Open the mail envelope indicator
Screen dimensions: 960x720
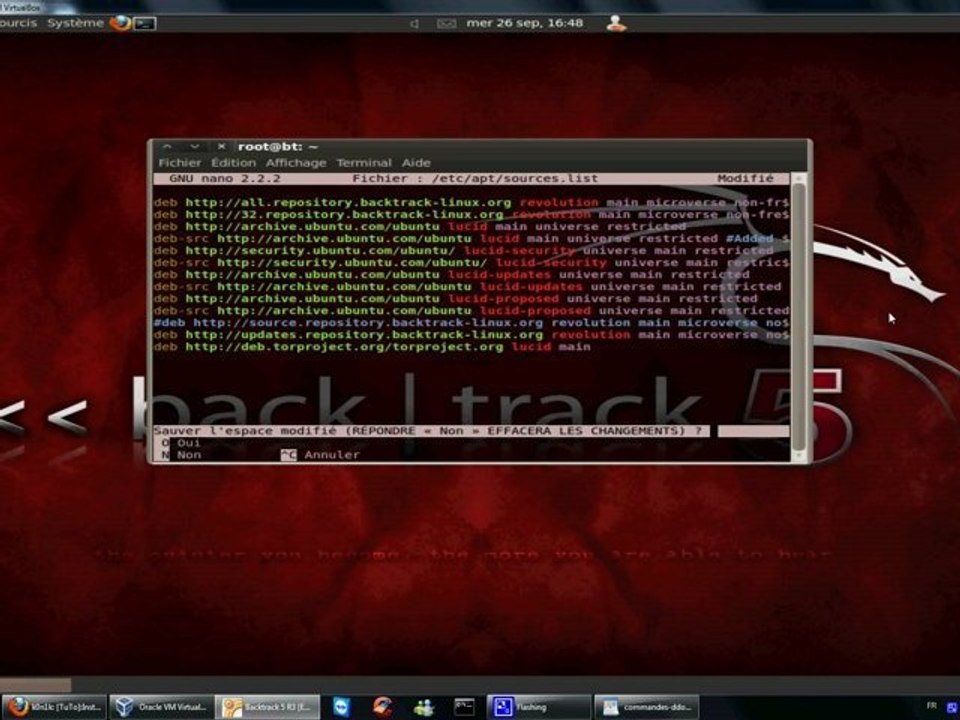click(x=446, y=24)
